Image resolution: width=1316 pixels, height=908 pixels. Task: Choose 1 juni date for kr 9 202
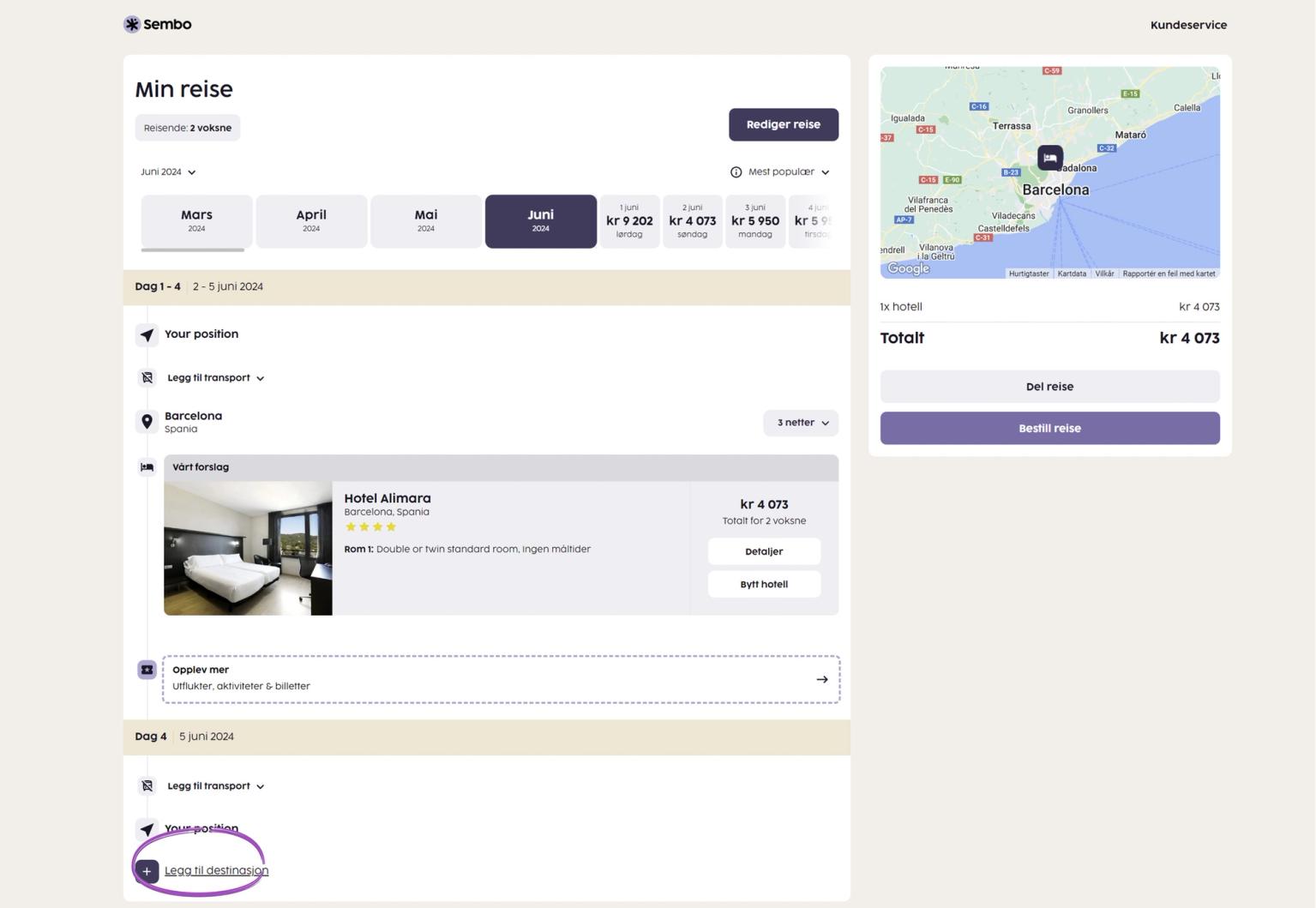pos(629,221)
